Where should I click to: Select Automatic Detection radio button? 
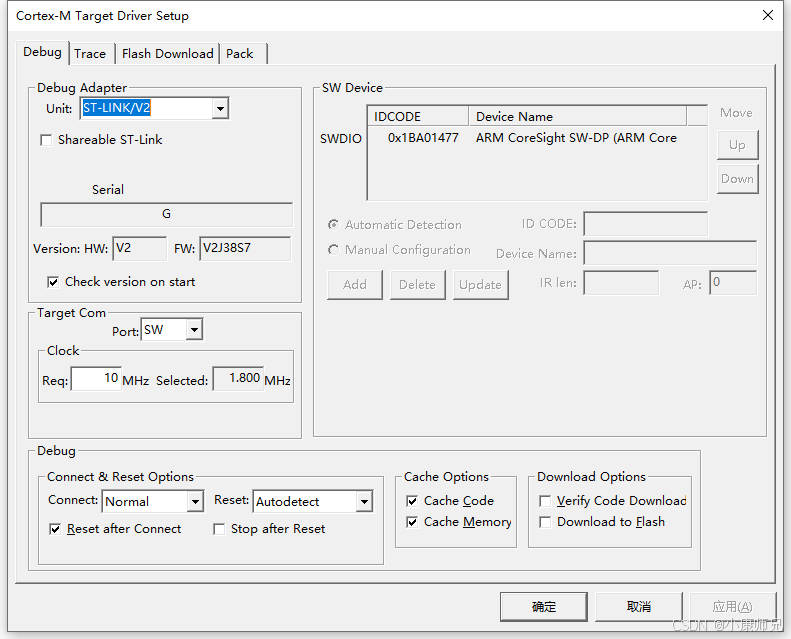333,224
